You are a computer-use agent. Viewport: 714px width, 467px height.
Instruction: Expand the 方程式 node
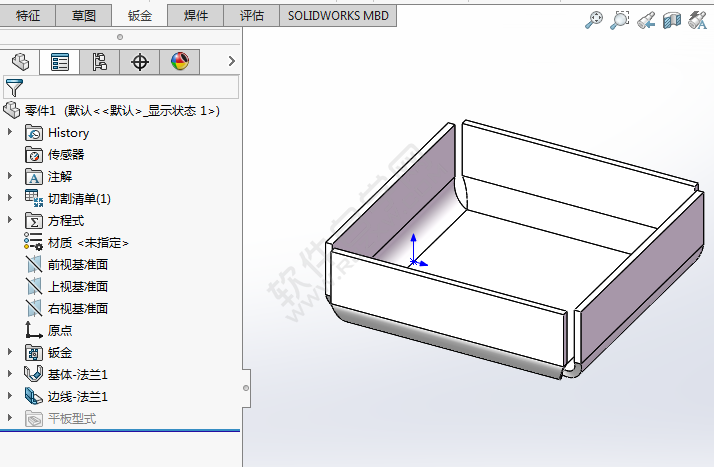pyautogui.click(x=10, y=219)
